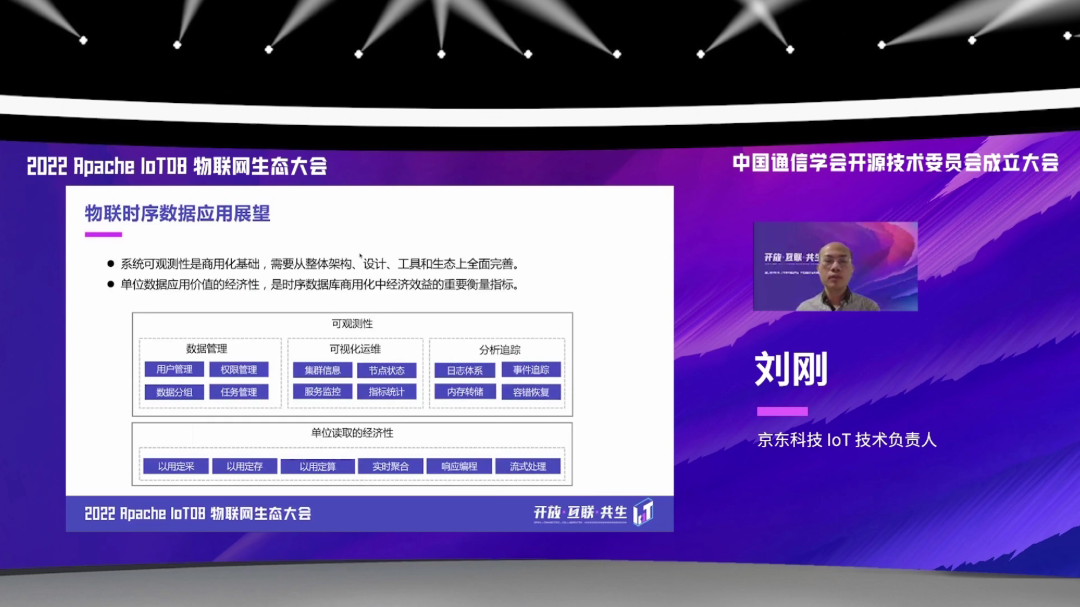Screen dimensions: 1080x607
Task: Click slide title 物联时序数据应用展望
Action: click(177, 214)
